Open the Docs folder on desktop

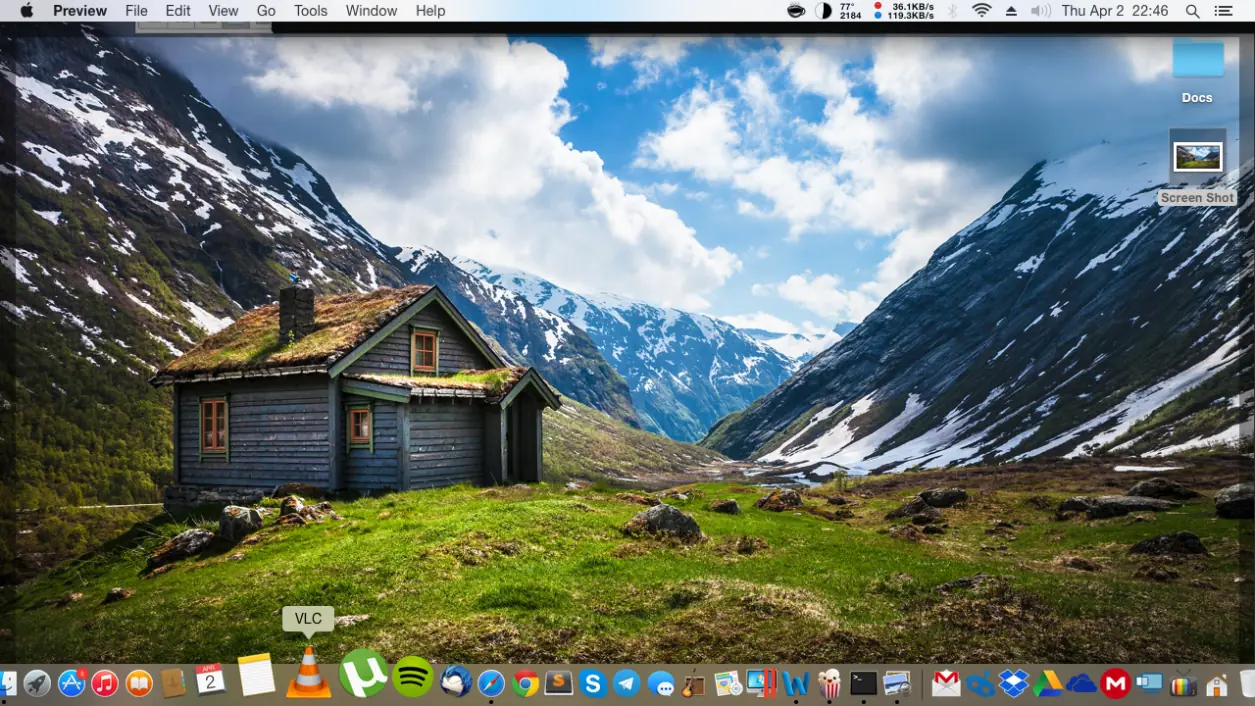[x=1197, y=71]
